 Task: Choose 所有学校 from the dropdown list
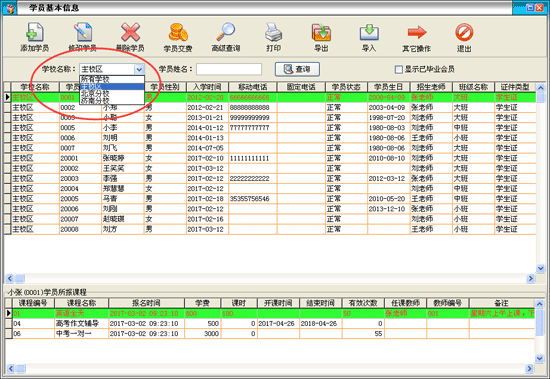point(112,79)
